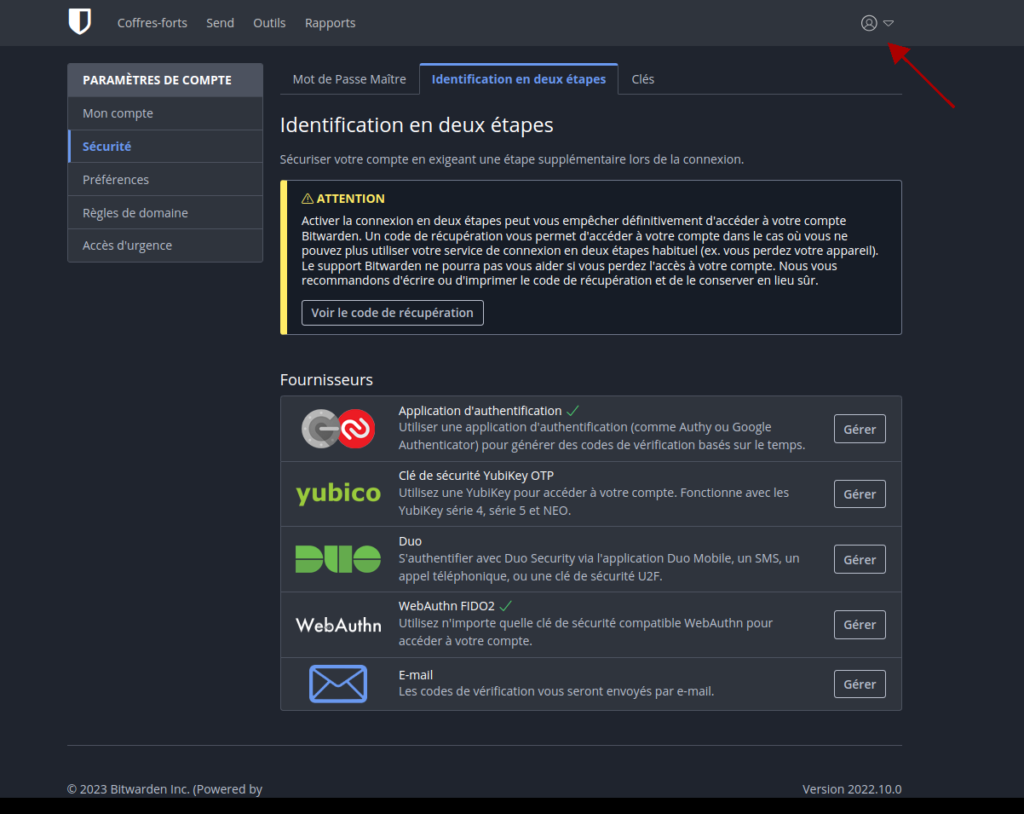Switch to the Mot de Passe Maître tab

click(x=349, y=79)
